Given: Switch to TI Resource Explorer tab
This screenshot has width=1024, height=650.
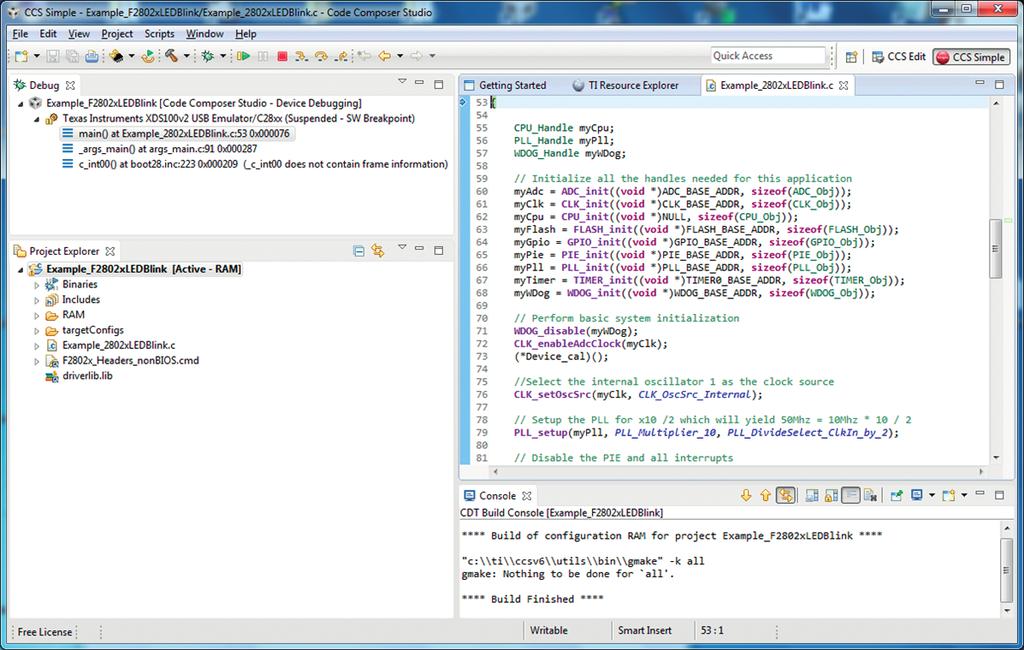Looking at the screenshot, I should pyautogui.click(x=626, y=86).
